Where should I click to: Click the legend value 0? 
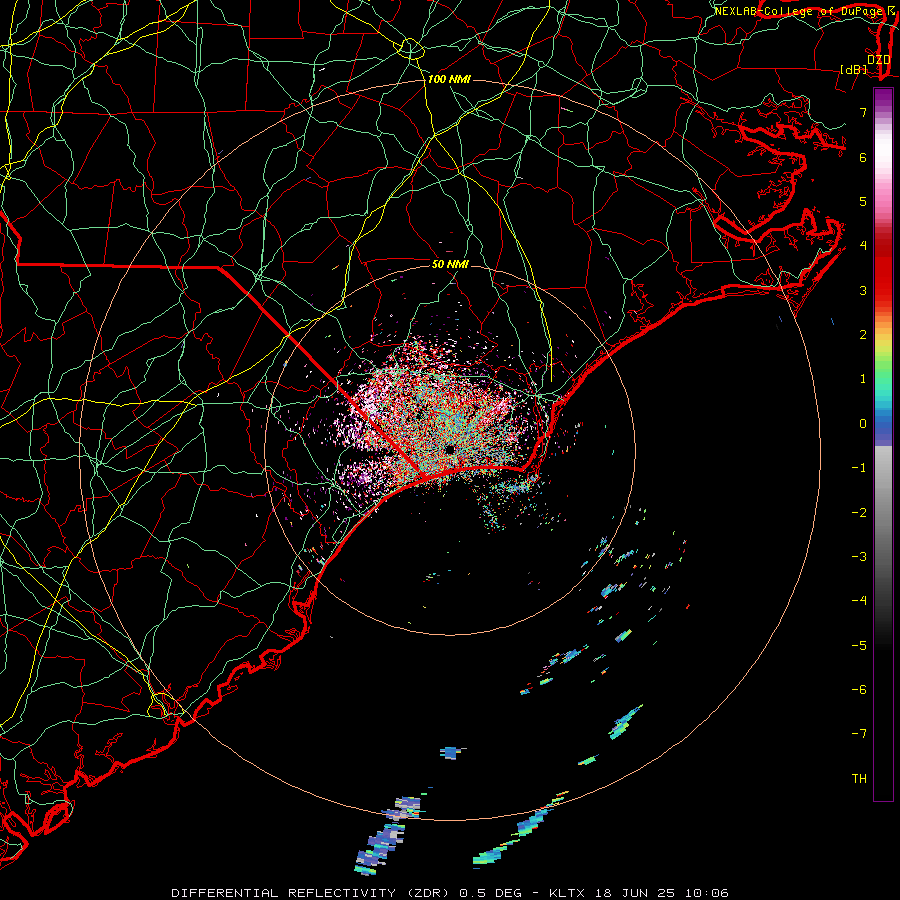(x=863, y=424)
